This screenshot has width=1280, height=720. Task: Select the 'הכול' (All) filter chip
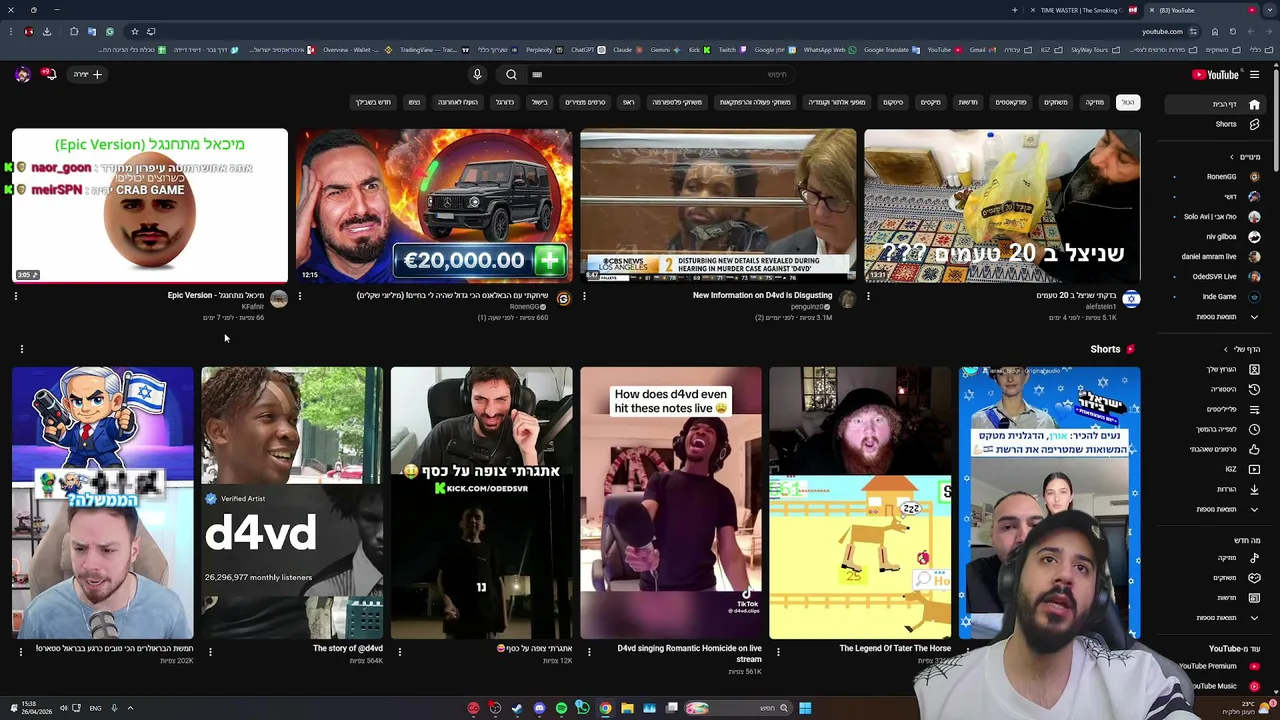[1127, 102]
